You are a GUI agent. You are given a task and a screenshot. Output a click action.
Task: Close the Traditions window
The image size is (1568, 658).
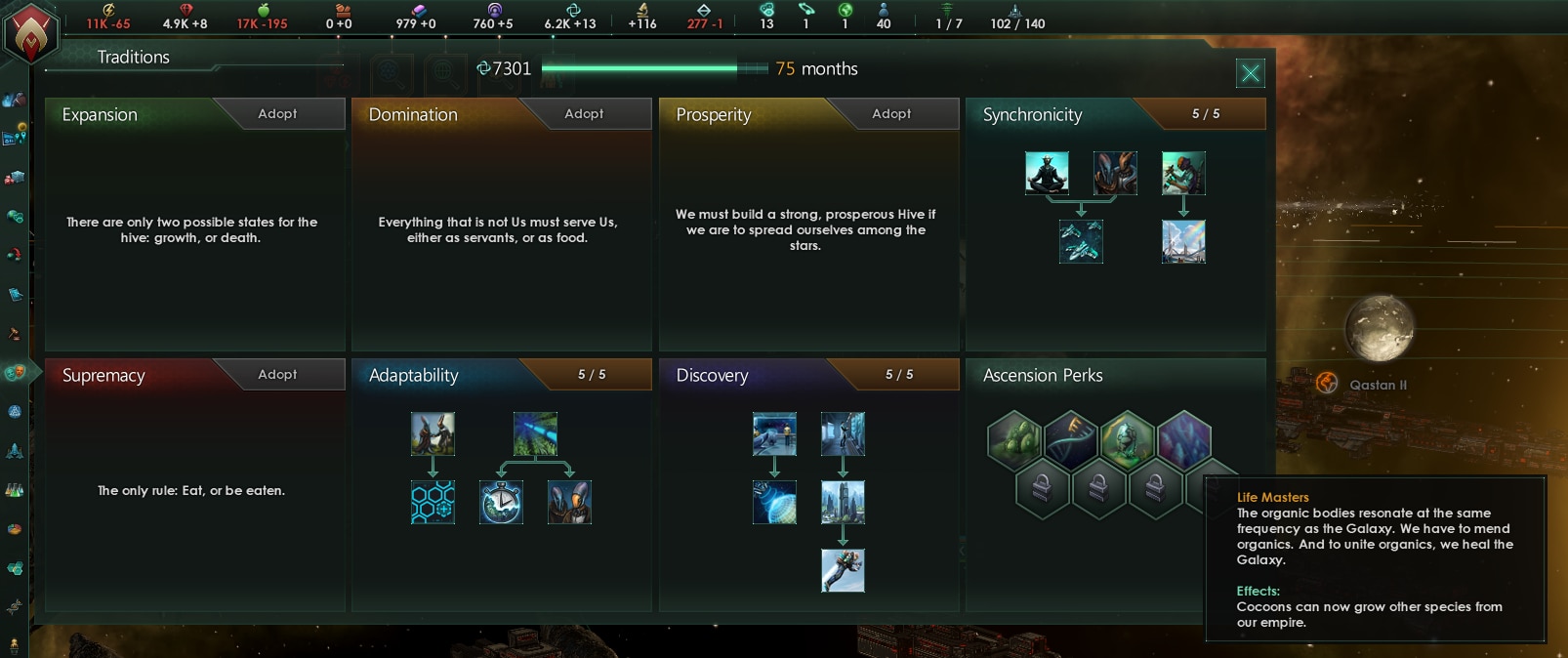click(x=1250, y=72)
